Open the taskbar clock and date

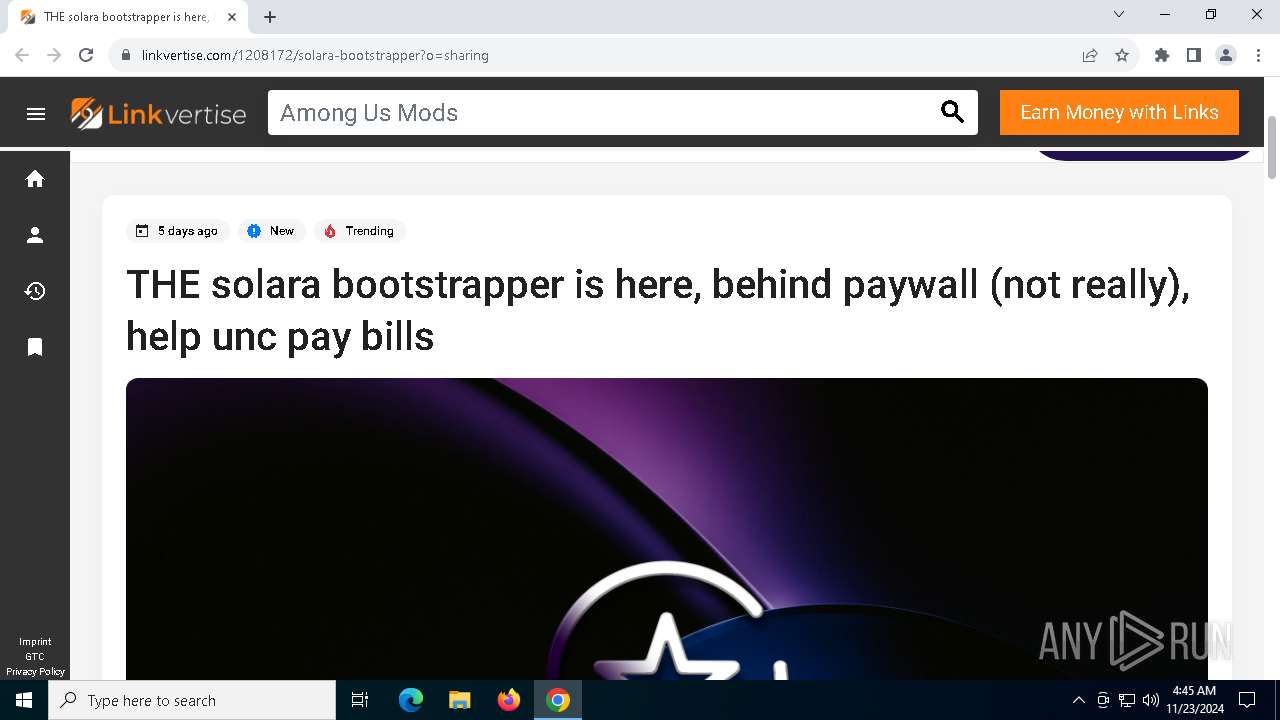point(1194,700)
